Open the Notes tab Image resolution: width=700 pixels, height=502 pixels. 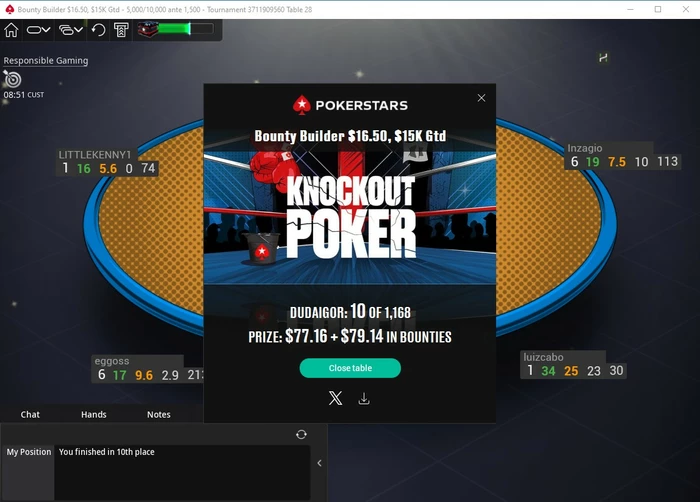[158, 414]
